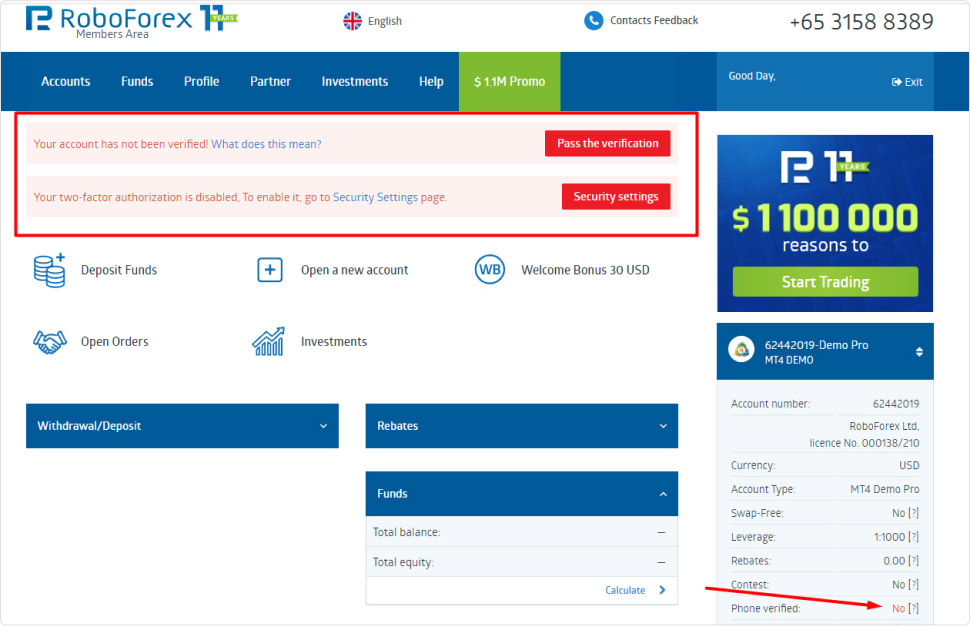Viewport: 970px width, 626px height.
Task: Click the red Security settings button
Action: pos(616,197)
